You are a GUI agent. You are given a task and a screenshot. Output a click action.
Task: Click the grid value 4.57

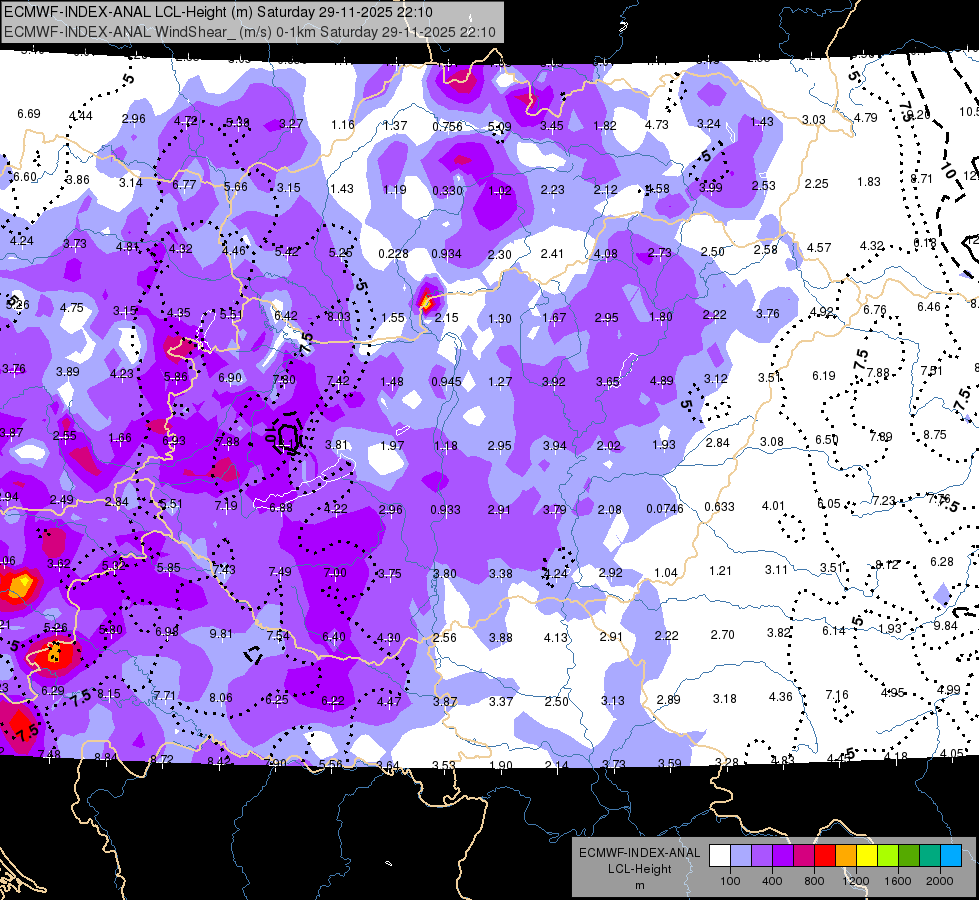819,248
